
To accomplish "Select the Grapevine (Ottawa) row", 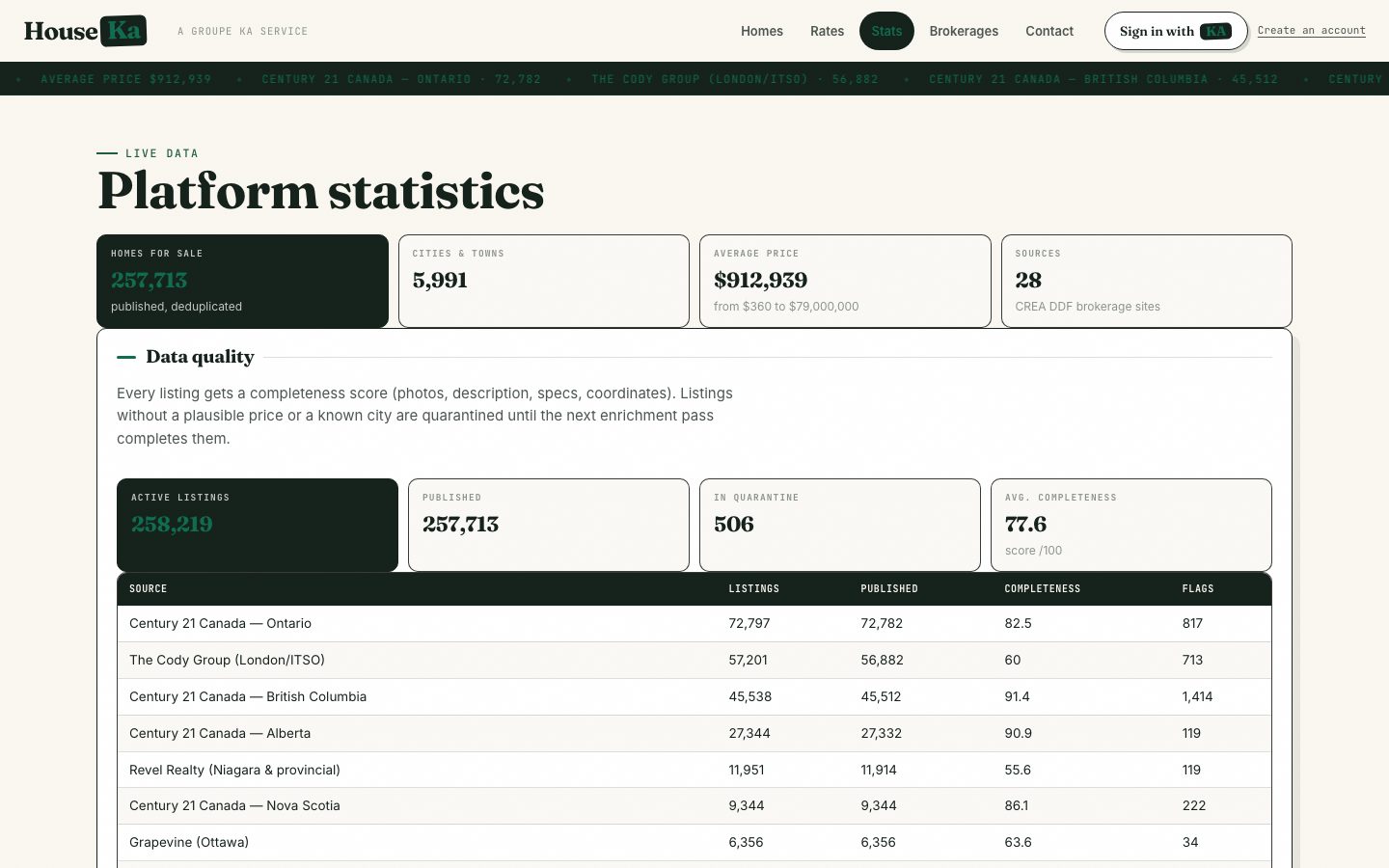I will pos(694,843).
